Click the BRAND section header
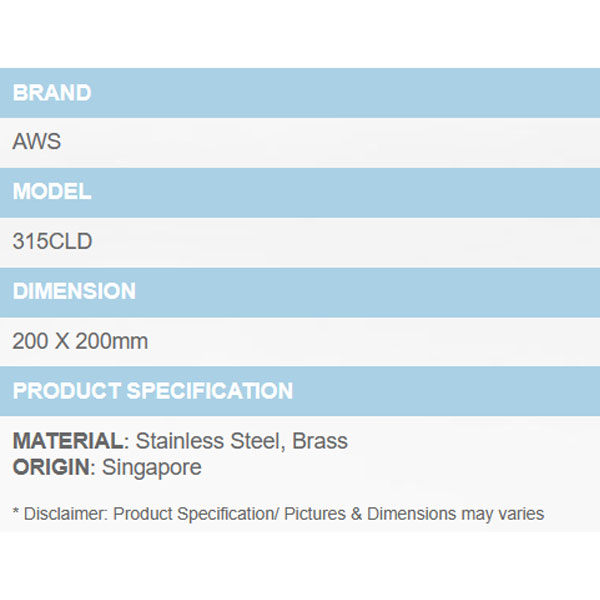 tap(52, 93)
